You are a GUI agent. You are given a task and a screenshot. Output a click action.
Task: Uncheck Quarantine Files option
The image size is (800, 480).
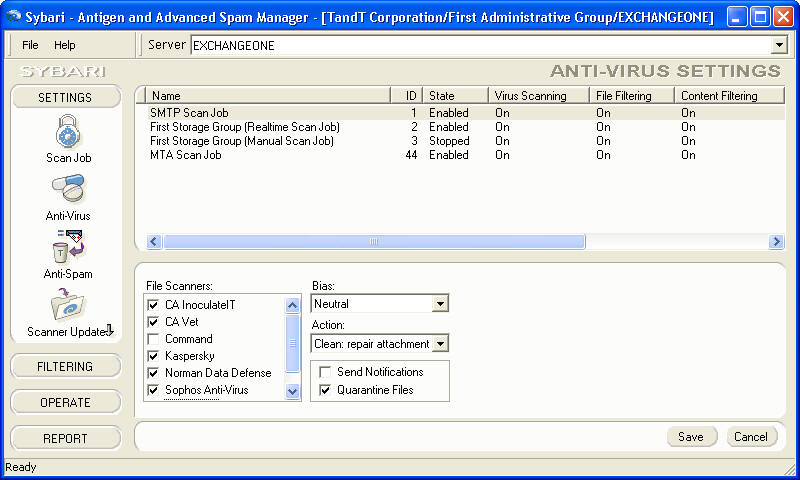[324, 390]
